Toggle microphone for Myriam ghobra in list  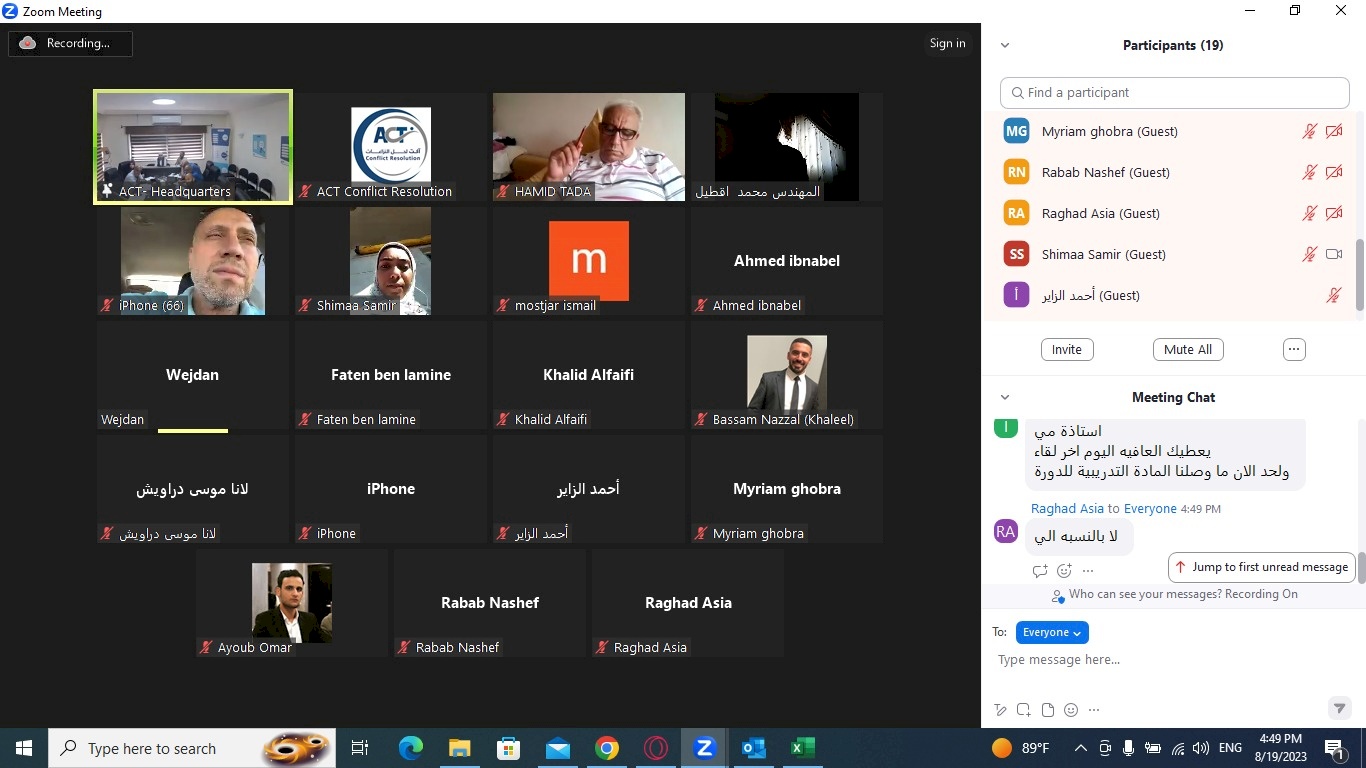pyautogui.click(x=1309, y=132)
